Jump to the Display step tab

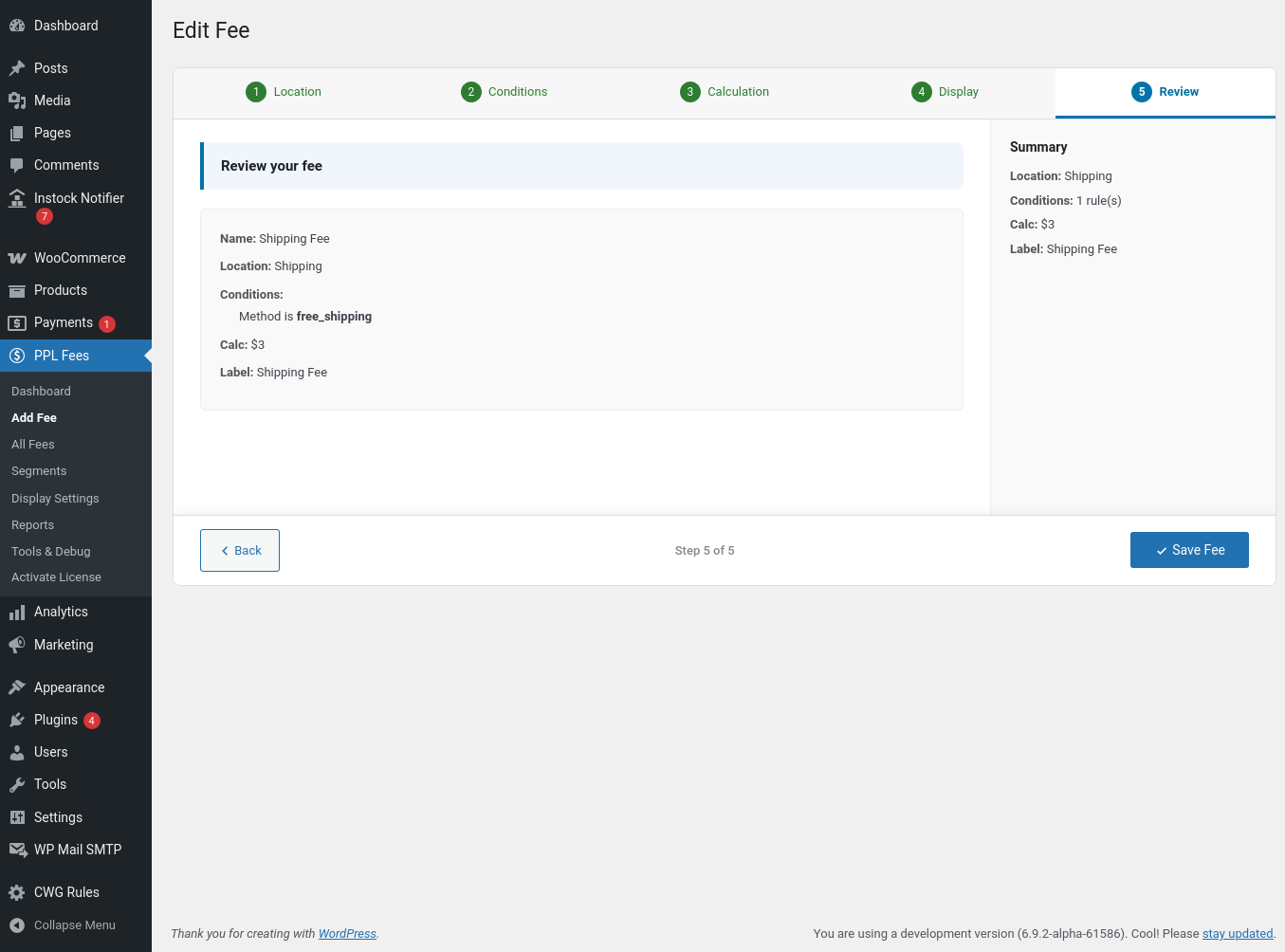tap(945, 92)
